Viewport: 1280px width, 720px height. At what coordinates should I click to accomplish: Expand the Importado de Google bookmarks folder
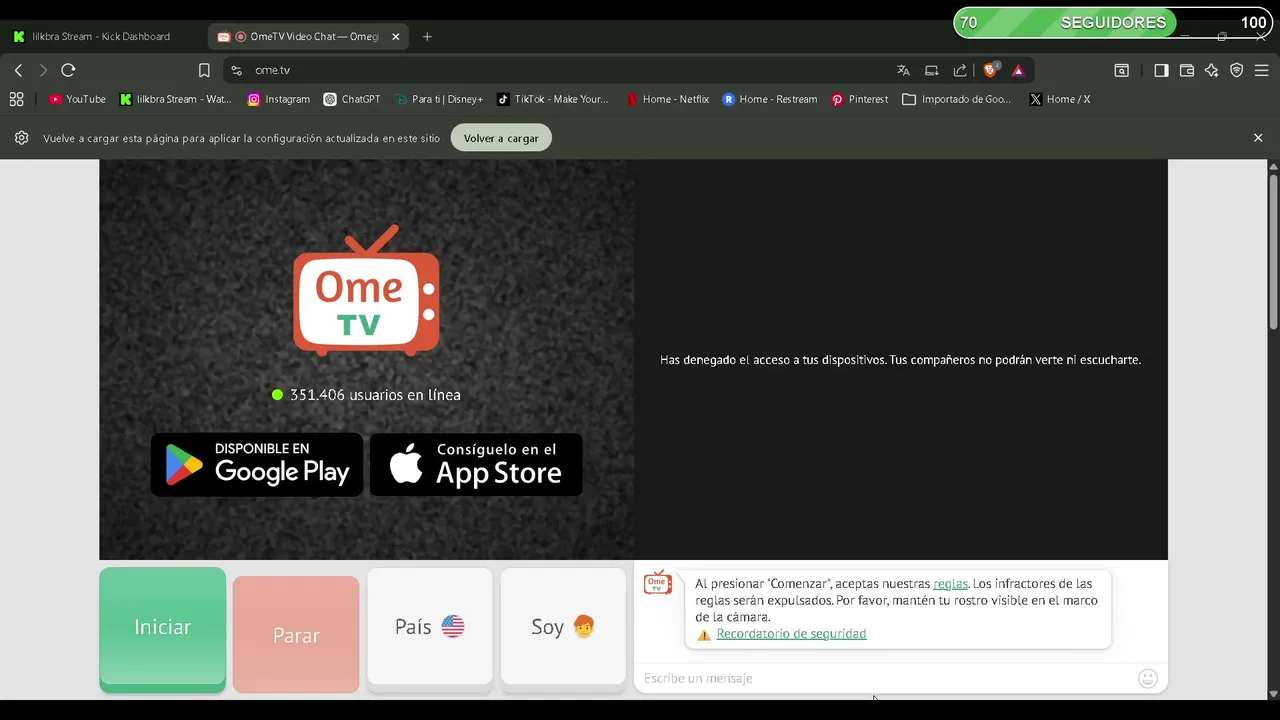click(x=957, y=99)
